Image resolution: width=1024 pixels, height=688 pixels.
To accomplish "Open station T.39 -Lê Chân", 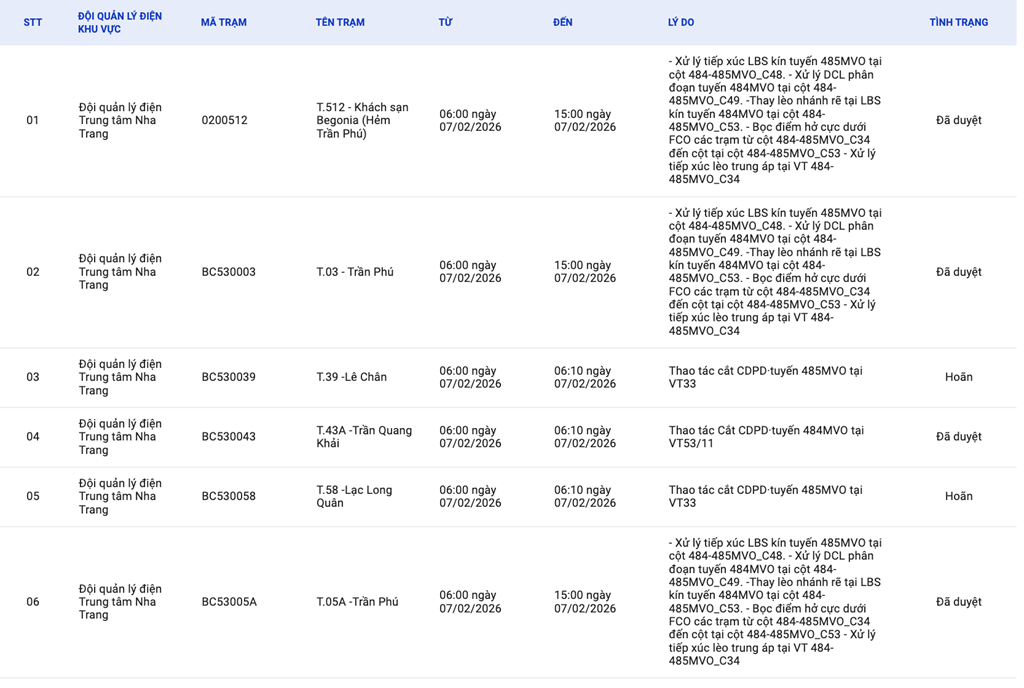I will pyautogui.click(x=351, y=377).
